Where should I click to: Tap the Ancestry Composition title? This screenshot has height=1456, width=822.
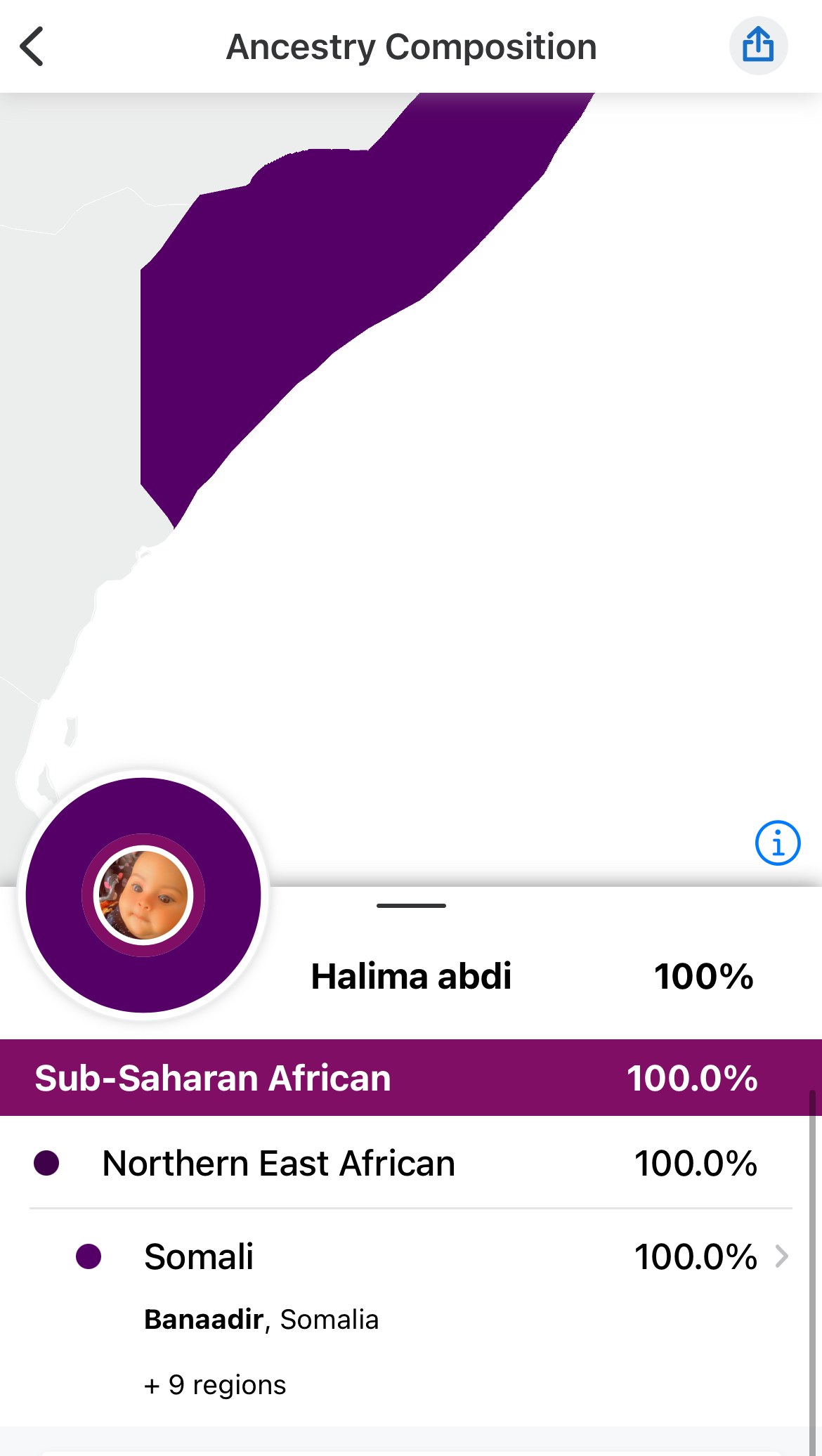411,47
